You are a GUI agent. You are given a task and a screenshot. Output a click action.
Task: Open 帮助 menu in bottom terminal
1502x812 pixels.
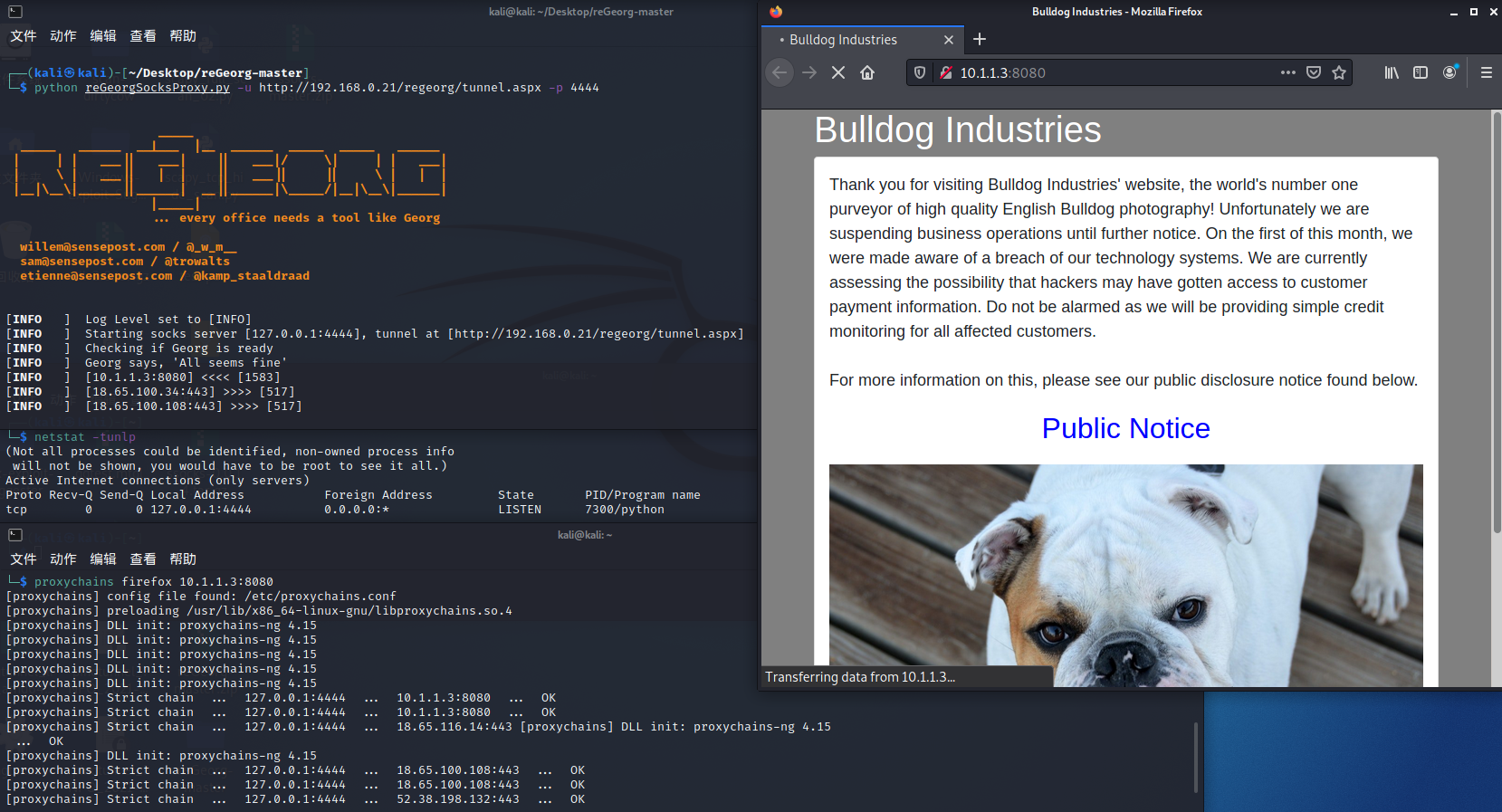point(183,559)
